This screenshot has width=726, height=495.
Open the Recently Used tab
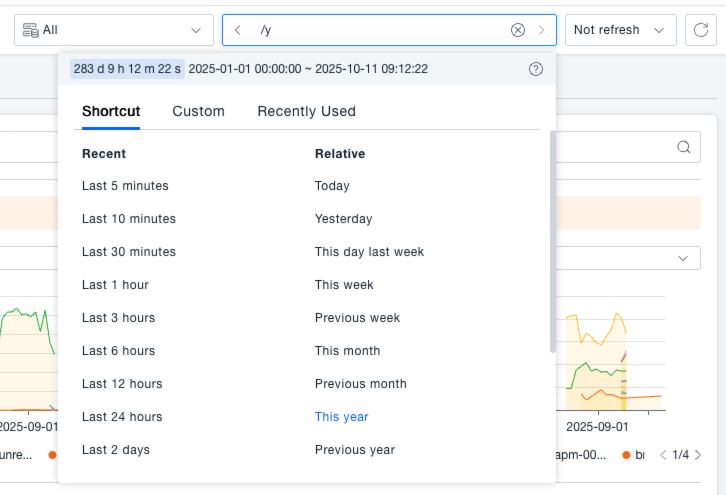pos(306,111)
